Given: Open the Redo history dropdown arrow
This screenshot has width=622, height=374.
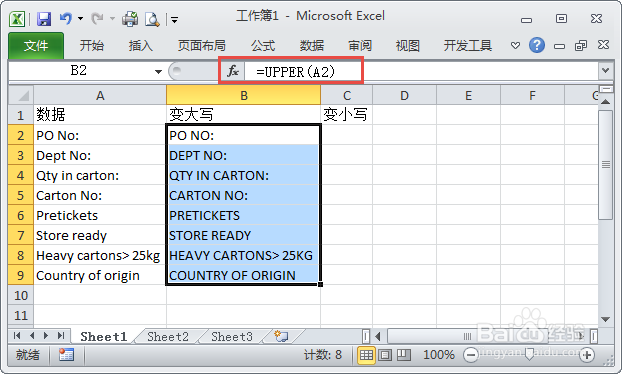Looking at the screenshot, I should coord(112,19).
